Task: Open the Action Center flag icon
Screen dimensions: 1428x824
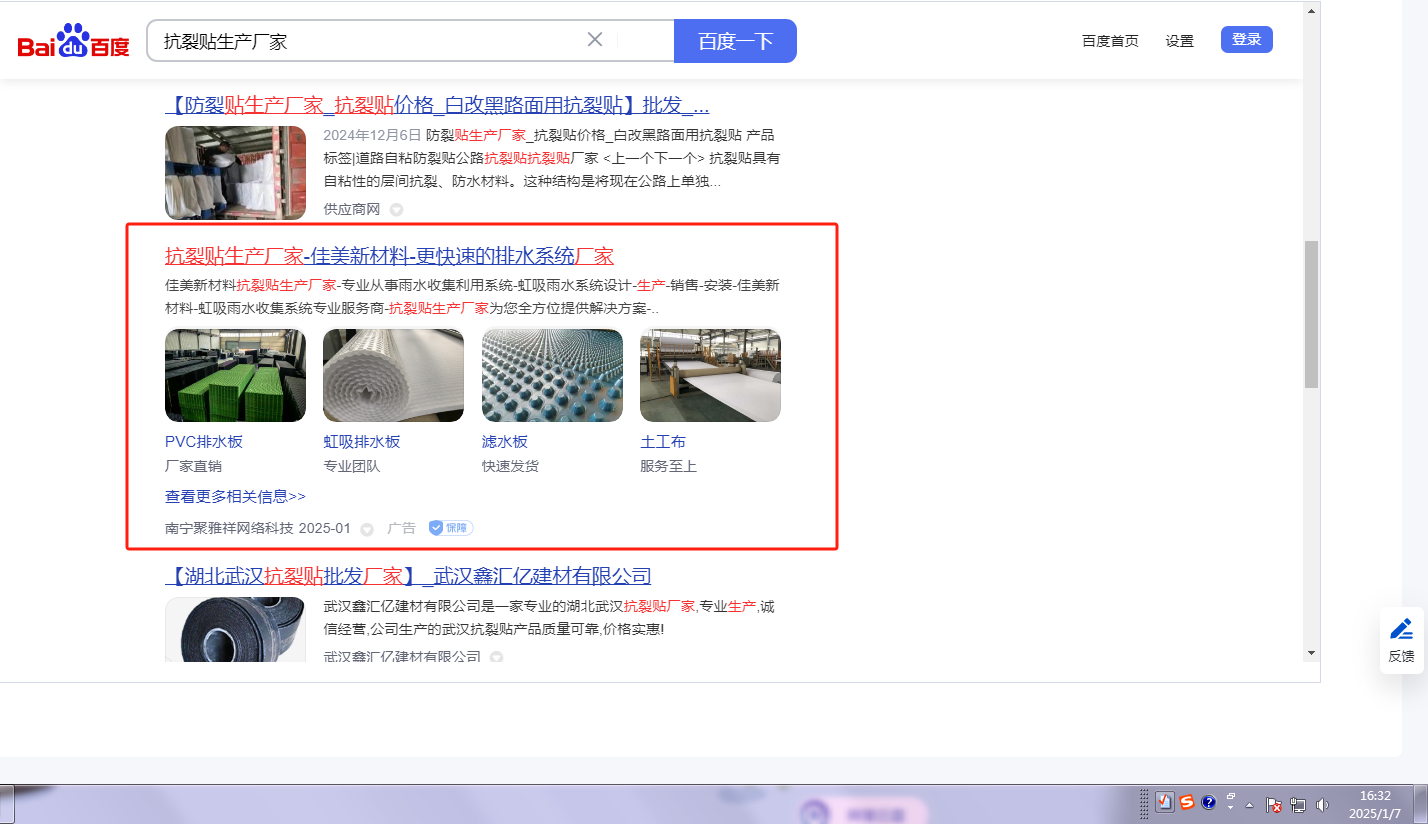Action: point(1275,804)
